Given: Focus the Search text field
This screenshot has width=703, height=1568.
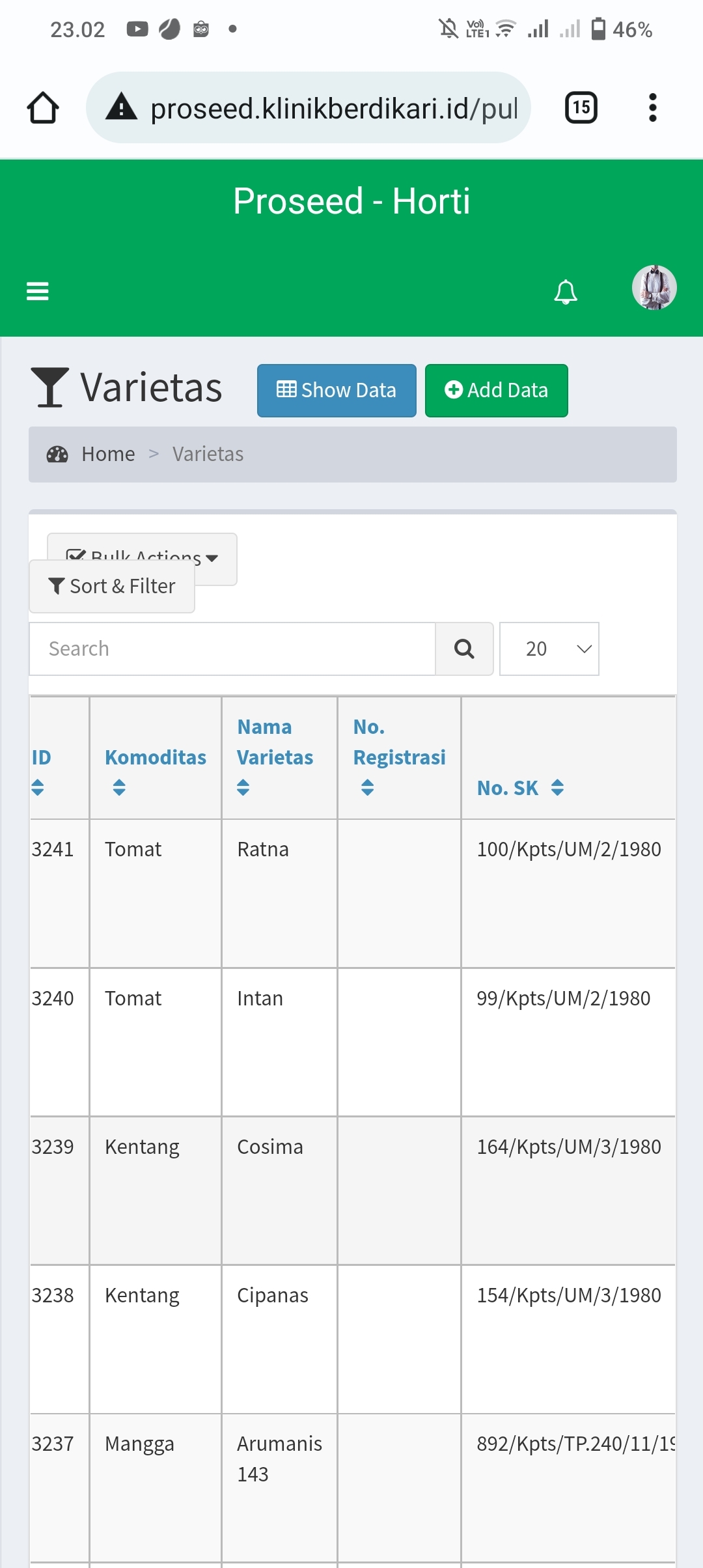Looking at the screenshot, I should pyautogui.click(x=232, y=649).
